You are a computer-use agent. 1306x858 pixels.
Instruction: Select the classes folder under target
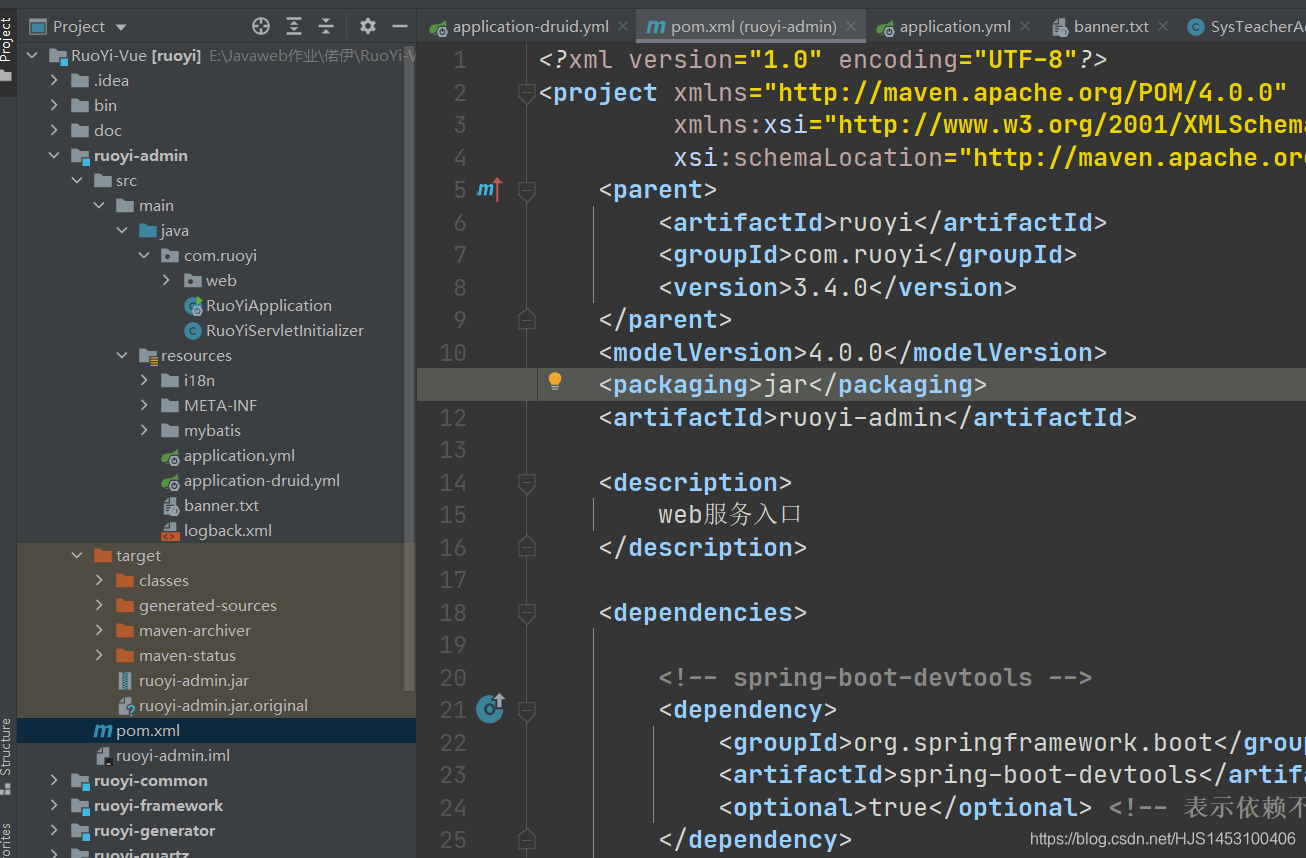tap(152, 580)
